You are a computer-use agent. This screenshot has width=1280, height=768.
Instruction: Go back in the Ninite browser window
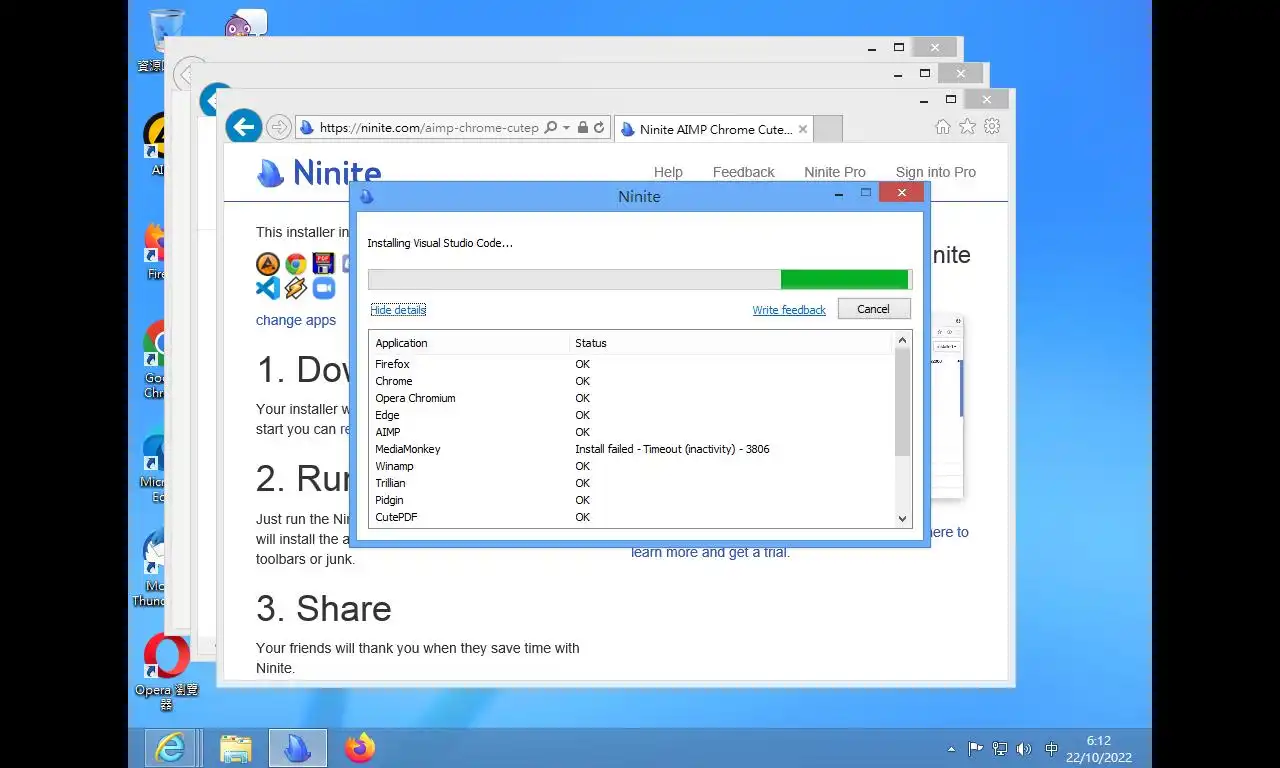click(244, 127)
